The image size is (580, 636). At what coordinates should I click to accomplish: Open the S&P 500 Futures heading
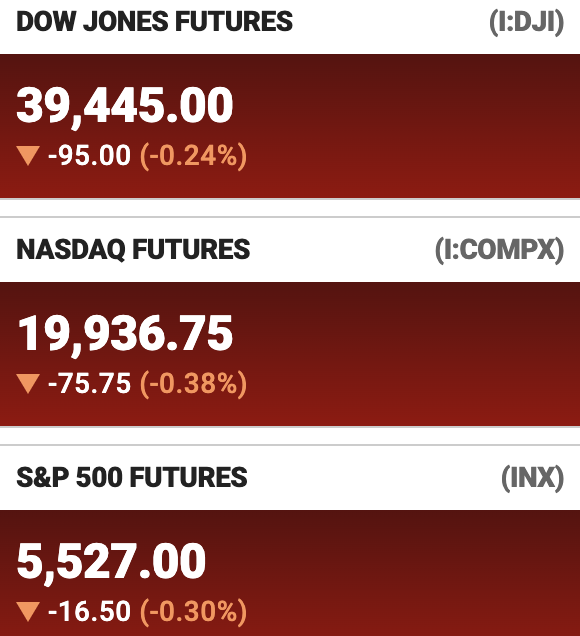point(132,477)
